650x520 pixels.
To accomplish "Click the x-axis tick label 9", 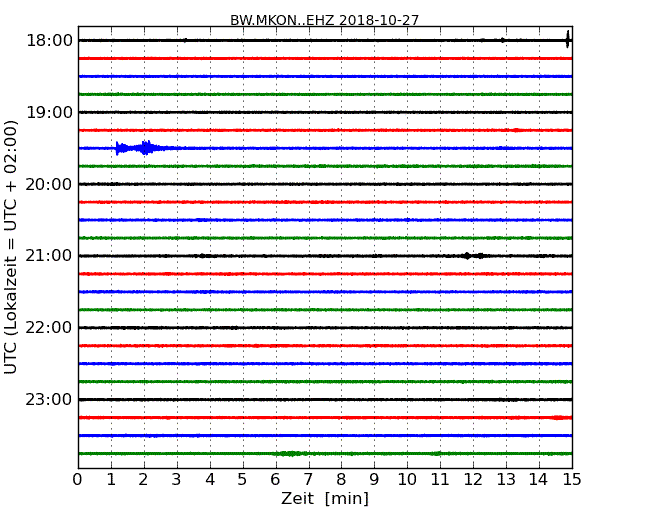I will [374, 480].
